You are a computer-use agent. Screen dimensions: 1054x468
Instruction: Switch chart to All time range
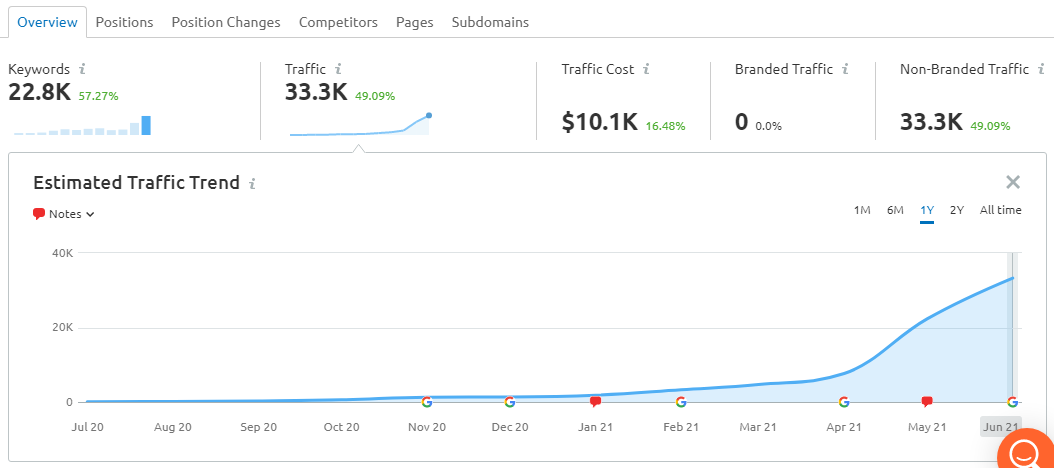1000,210
